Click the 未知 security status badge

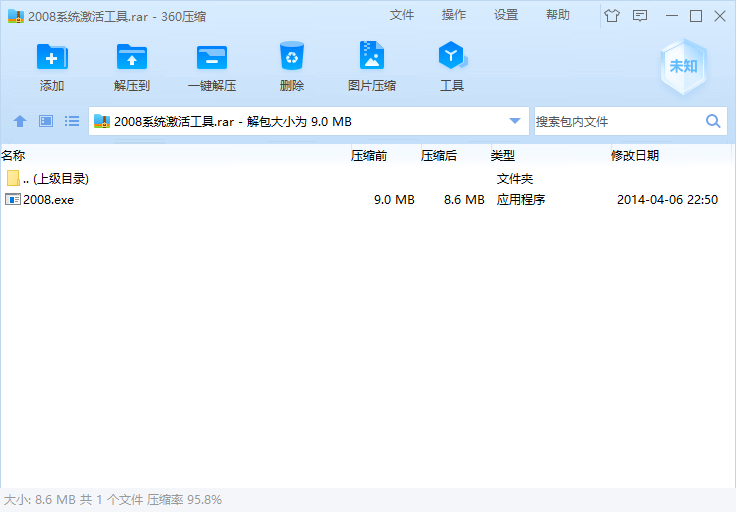[683, 67]
